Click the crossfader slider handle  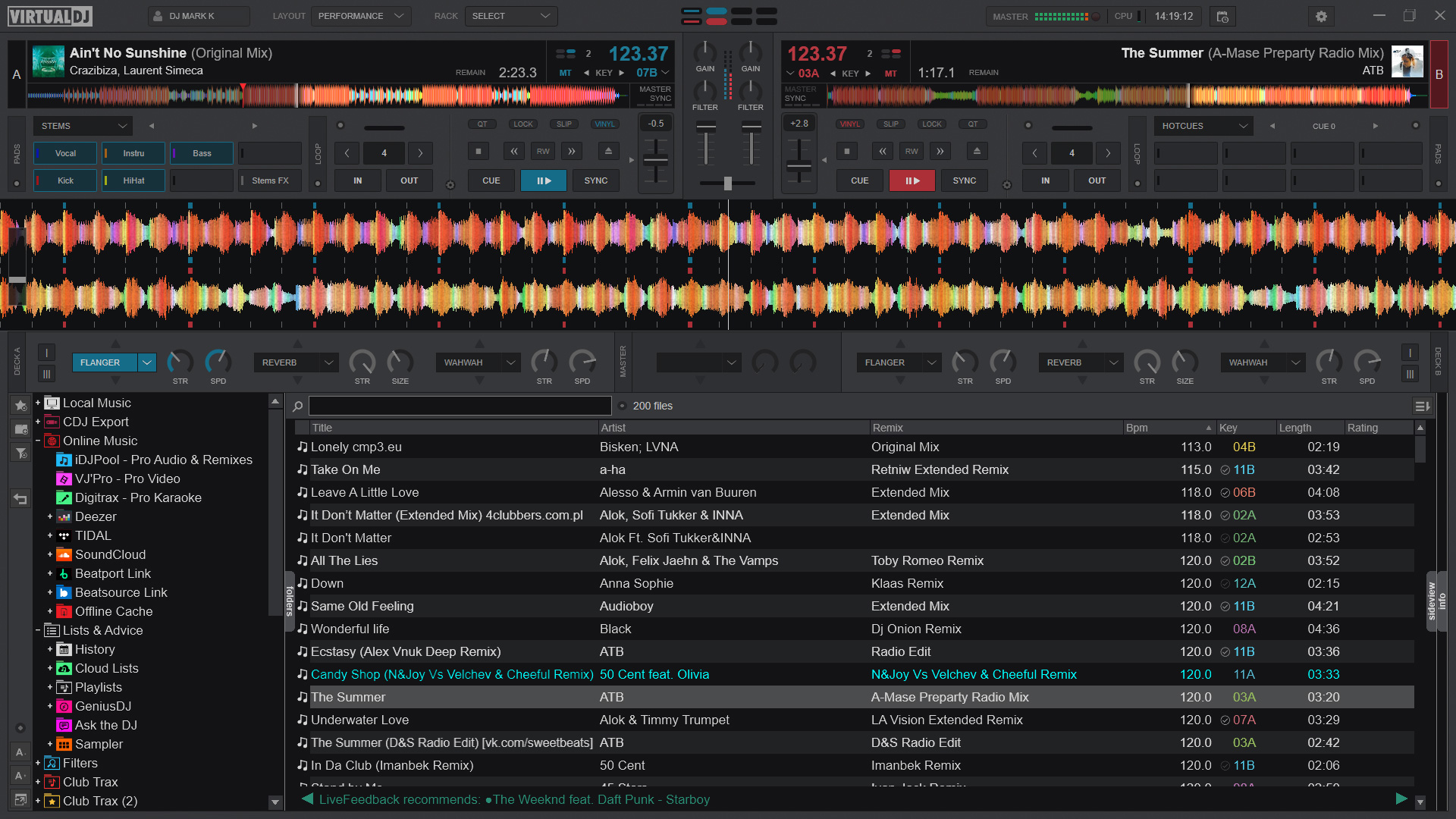[727, 183]
